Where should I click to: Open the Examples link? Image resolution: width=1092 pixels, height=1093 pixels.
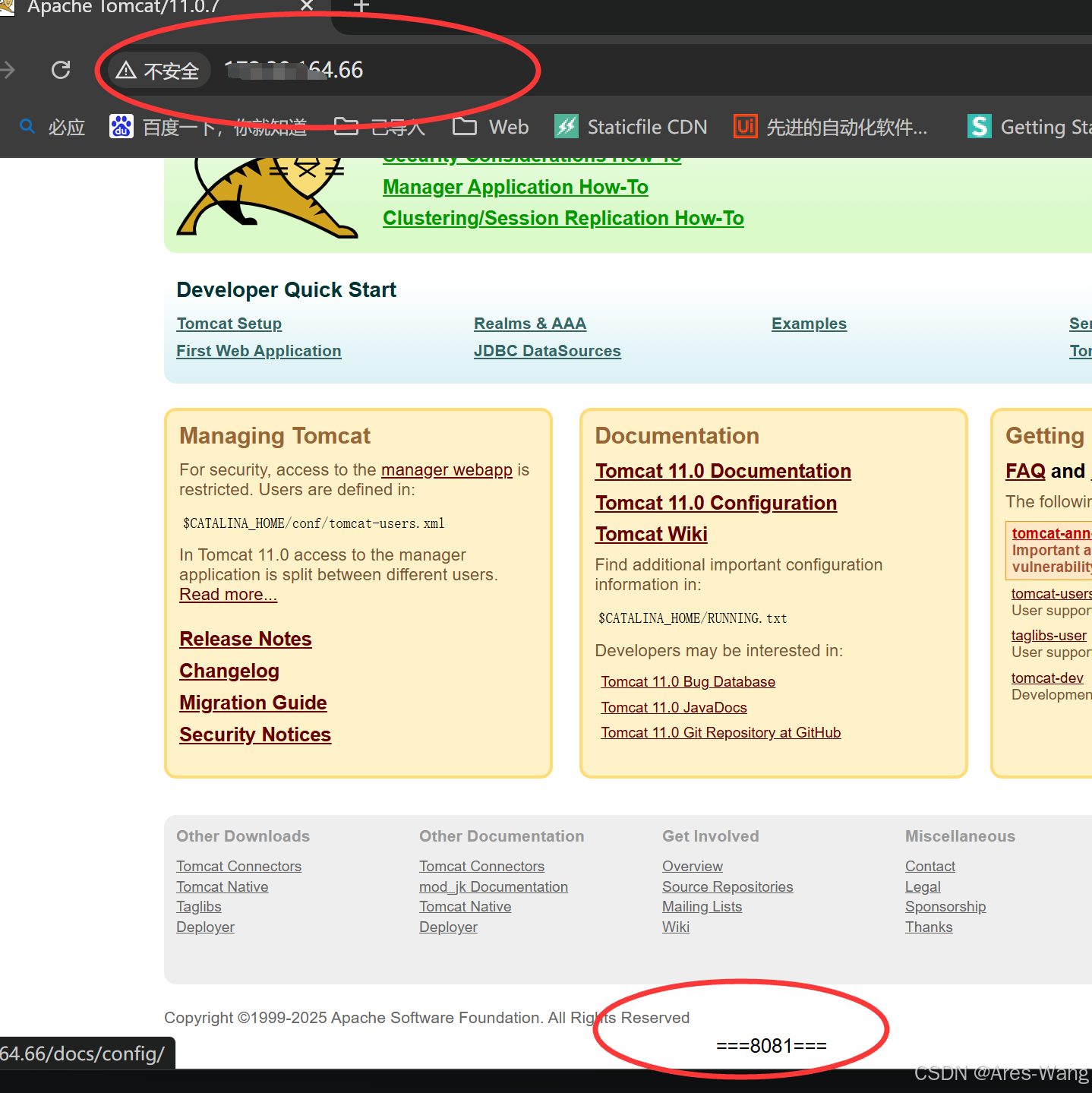[x=810, y=324]
